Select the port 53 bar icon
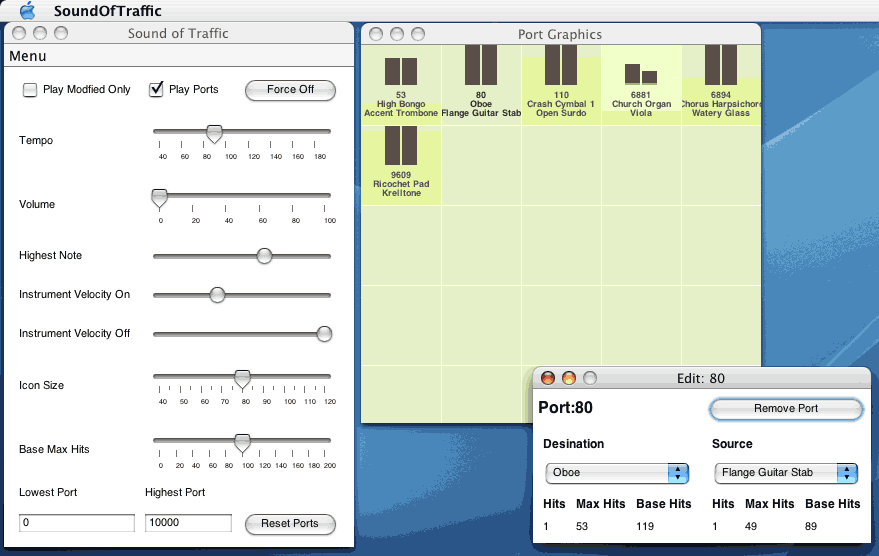 (401, 71)
